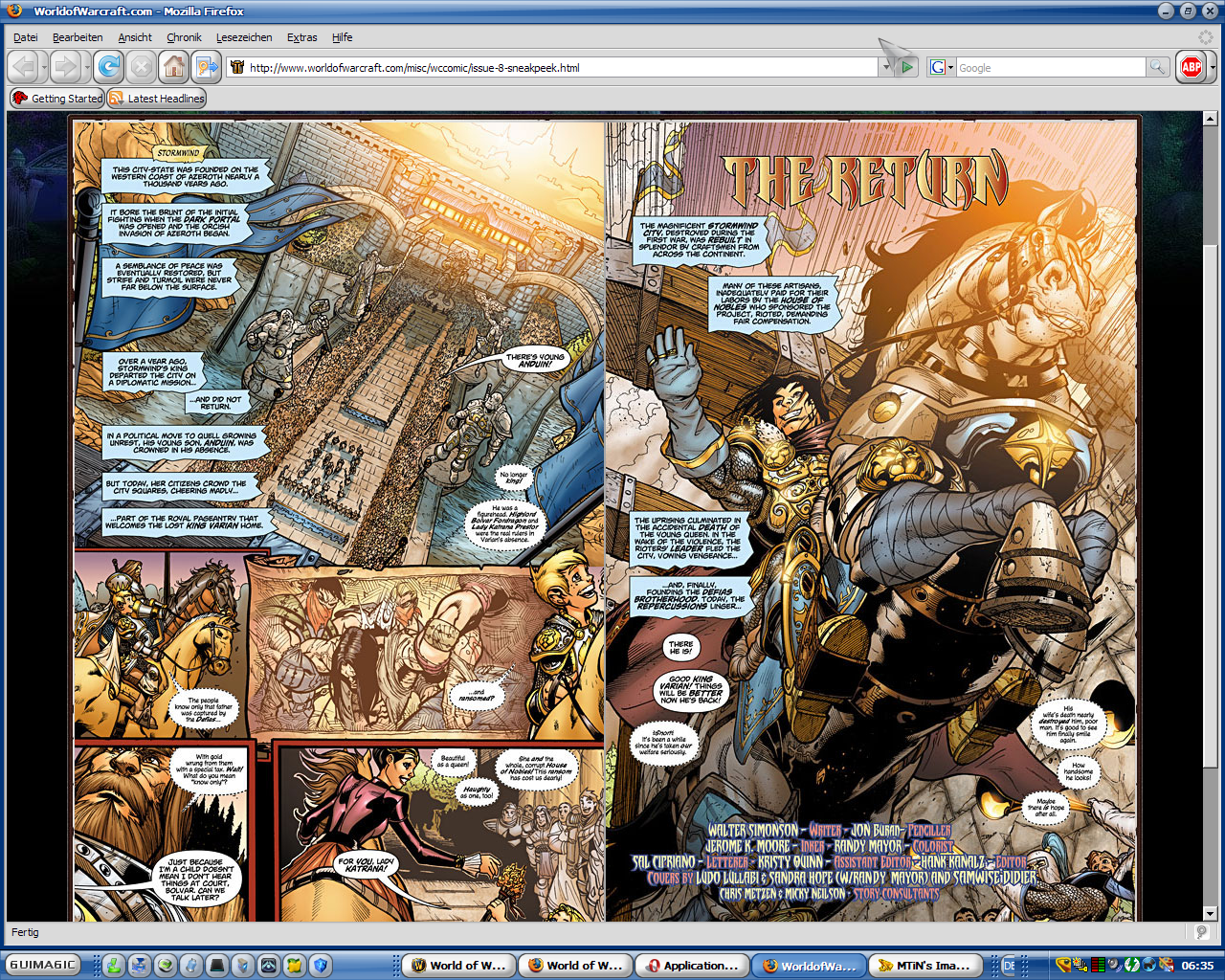Click the seventh quick launch icon
1225x980 pixels.
click(268, 965)
